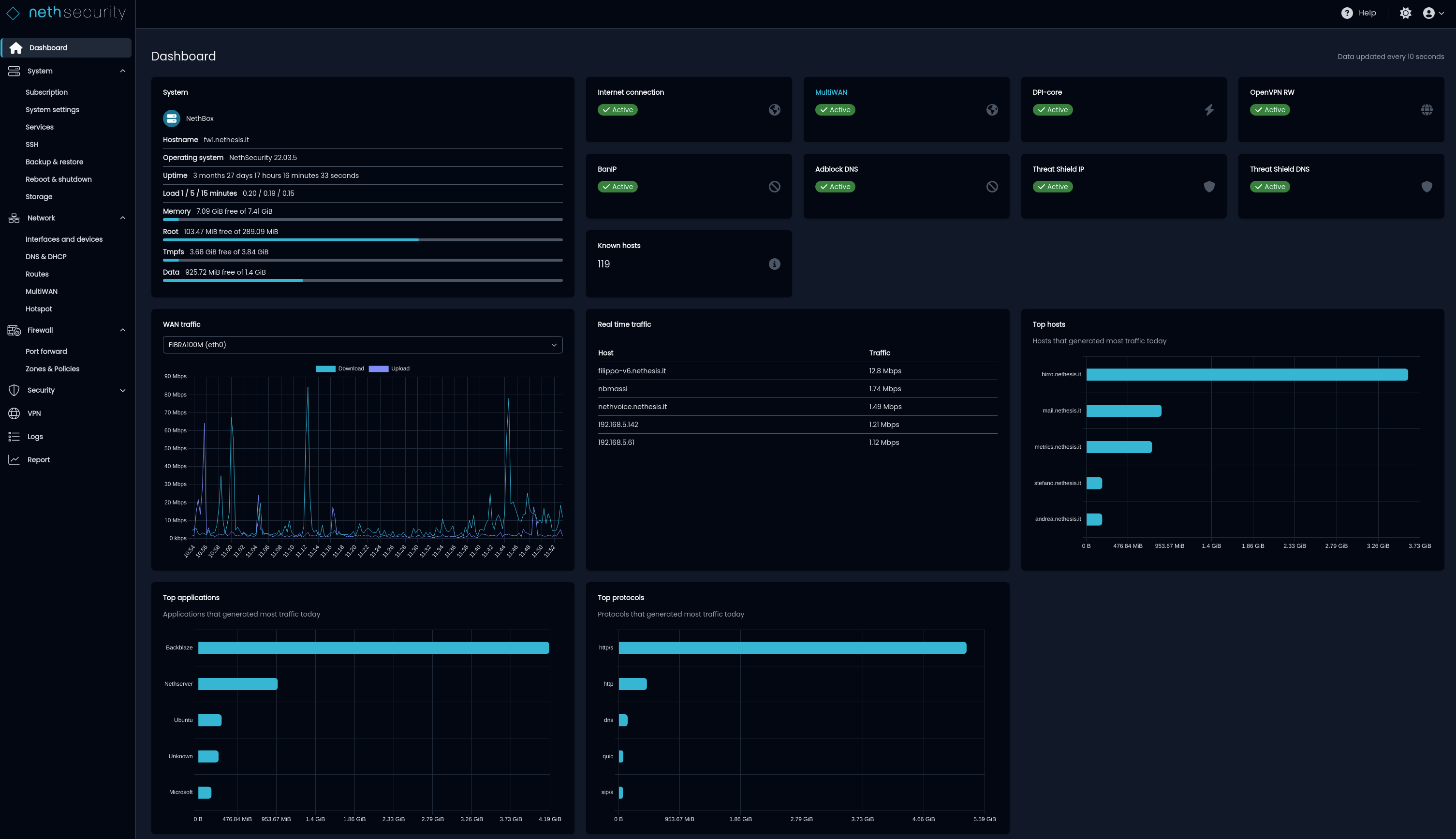Click the lightning icon on DPI-core card

[x=1209, y=109]
